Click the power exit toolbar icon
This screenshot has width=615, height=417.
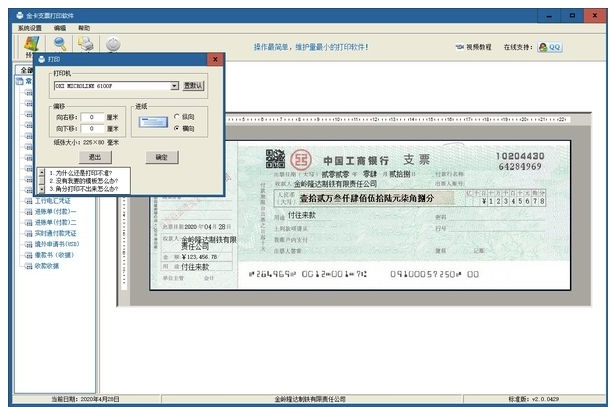pyautogui.click(x=113, y=43)
